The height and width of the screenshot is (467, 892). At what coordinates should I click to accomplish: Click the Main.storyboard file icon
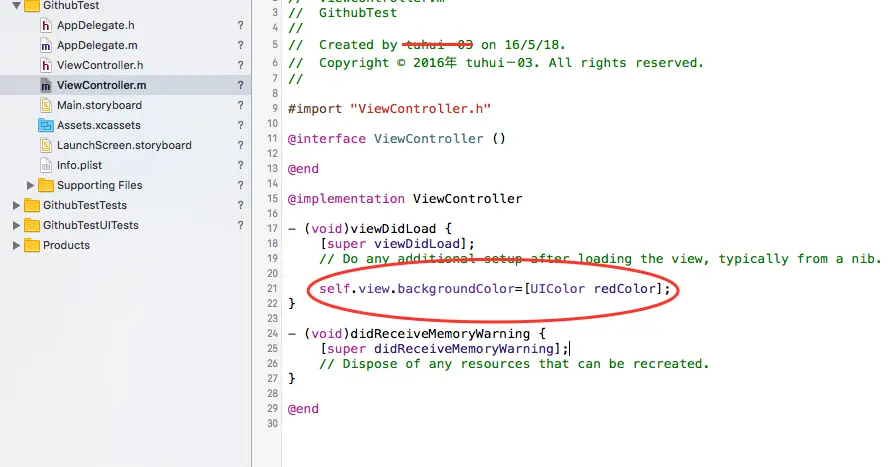pyautogui.click(x=46, y=105)
